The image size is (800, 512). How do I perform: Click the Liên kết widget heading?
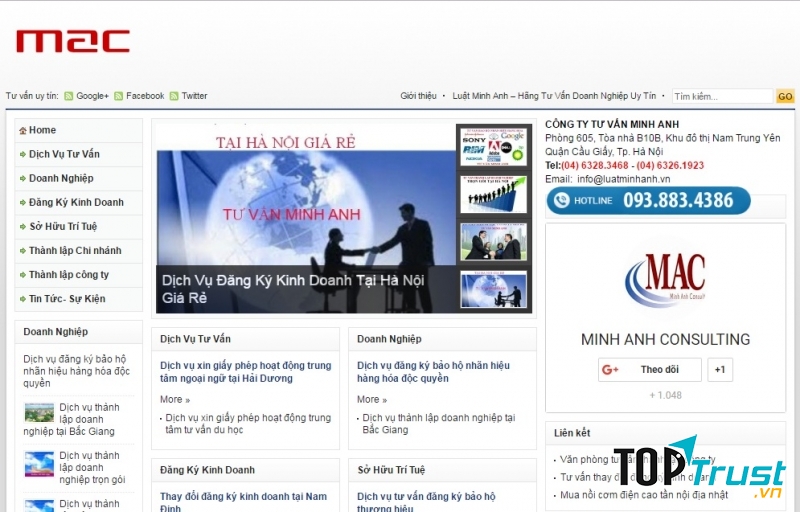(572, 433)
